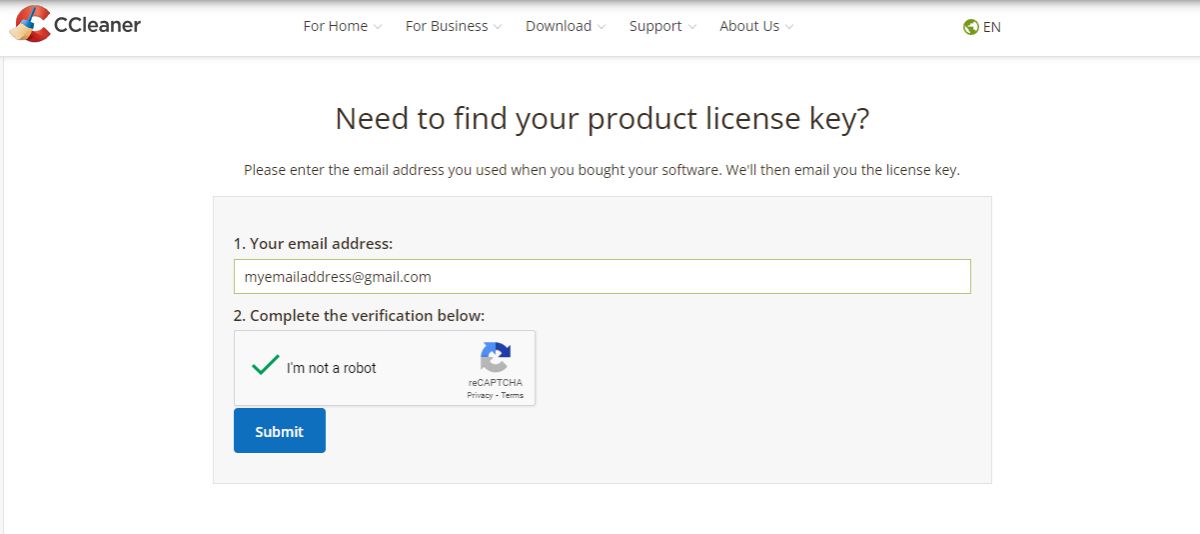Click the instruction text about emailing the license key

coord(602,170)
